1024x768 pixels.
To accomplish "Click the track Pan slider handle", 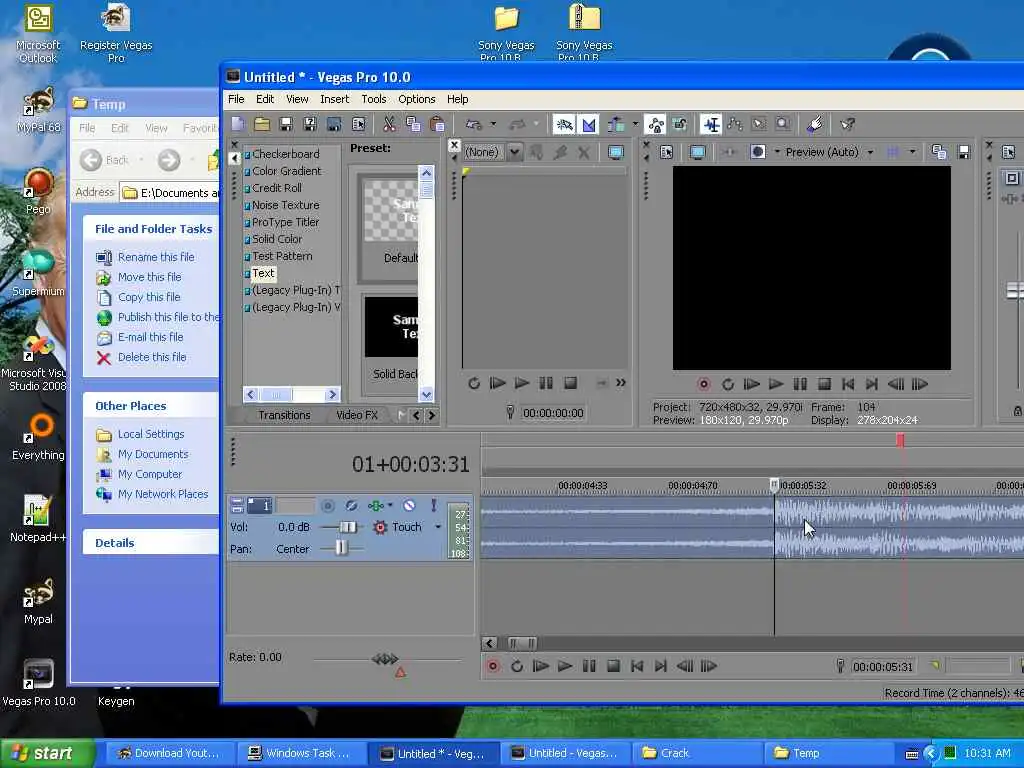I will pyautogui.click(x=342, y=548).
